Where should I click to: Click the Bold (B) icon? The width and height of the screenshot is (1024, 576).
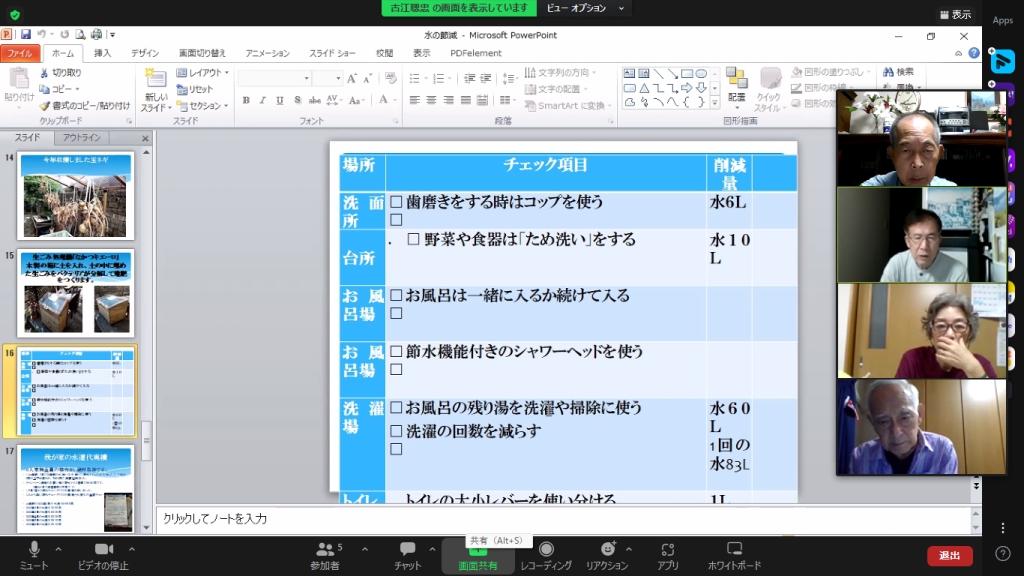click(246, 100)
